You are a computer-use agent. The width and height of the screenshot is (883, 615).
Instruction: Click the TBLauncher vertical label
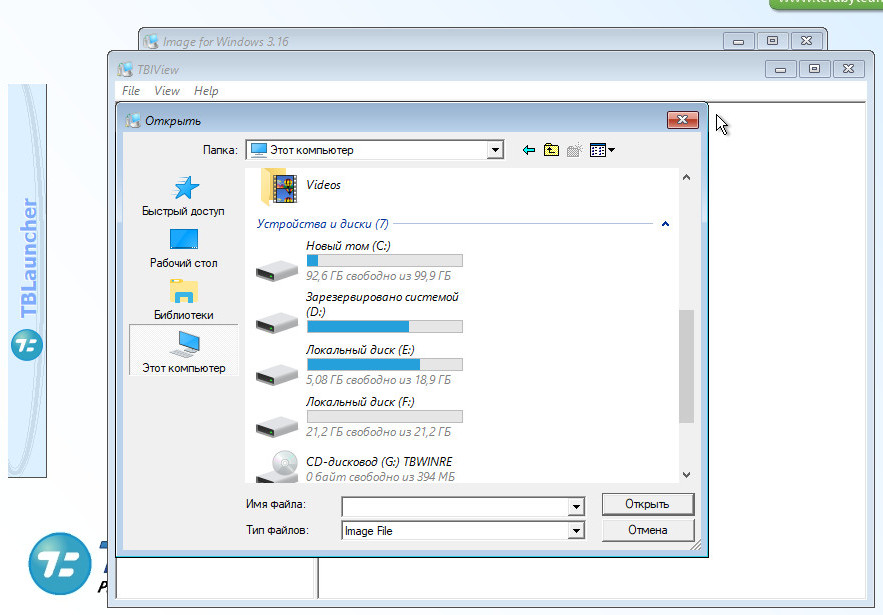(28, 258)
